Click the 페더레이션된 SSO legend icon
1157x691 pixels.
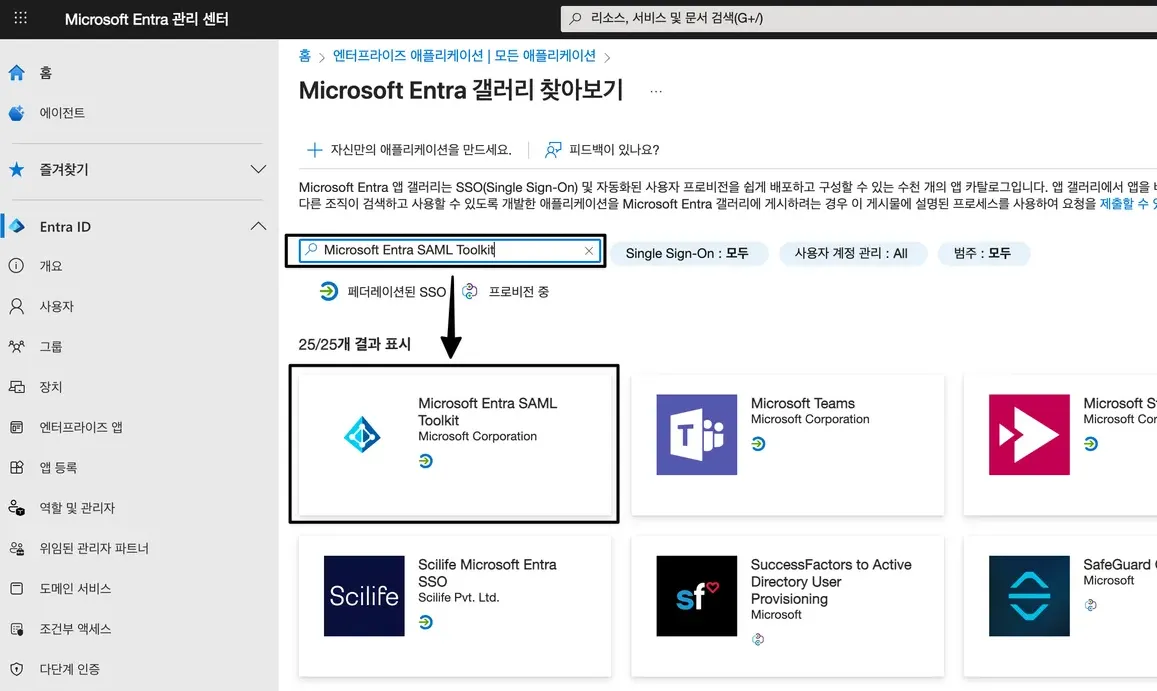tap(328, 292)
